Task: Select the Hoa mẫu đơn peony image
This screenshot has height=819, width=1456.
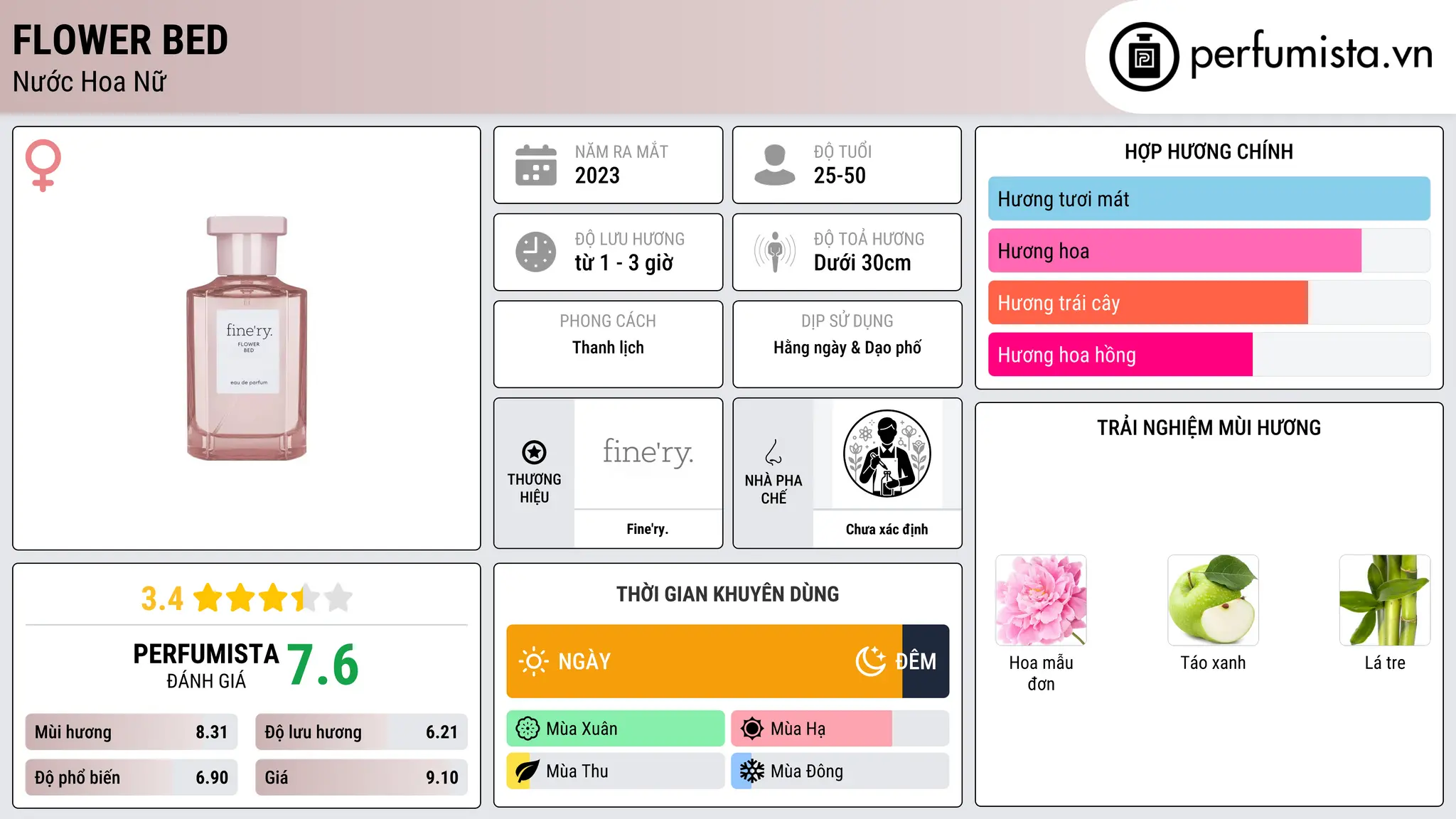Action: tap(1041, 600)
